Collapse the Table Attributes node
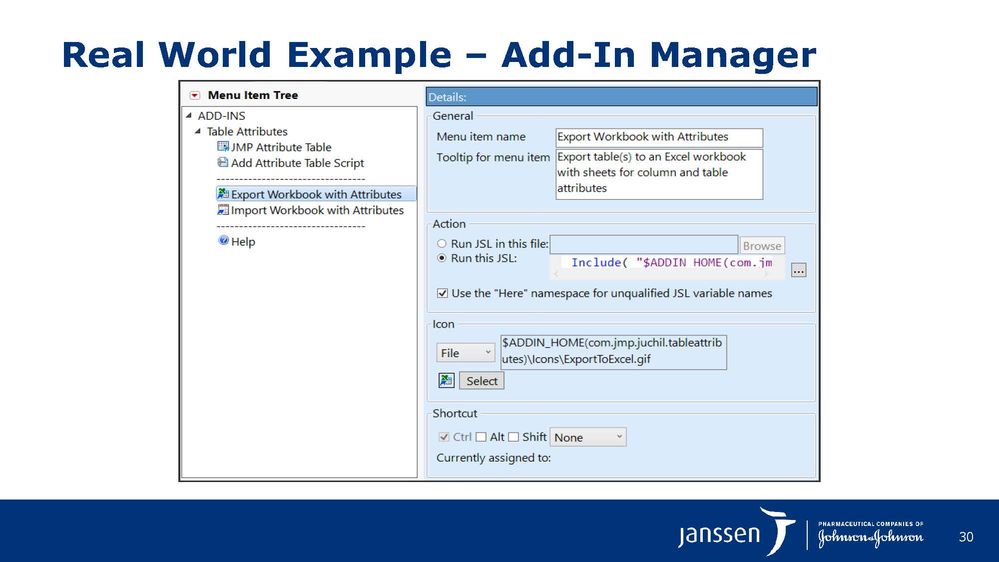The image size is (999, 562). pyautogui.click(x=198, y=131)
